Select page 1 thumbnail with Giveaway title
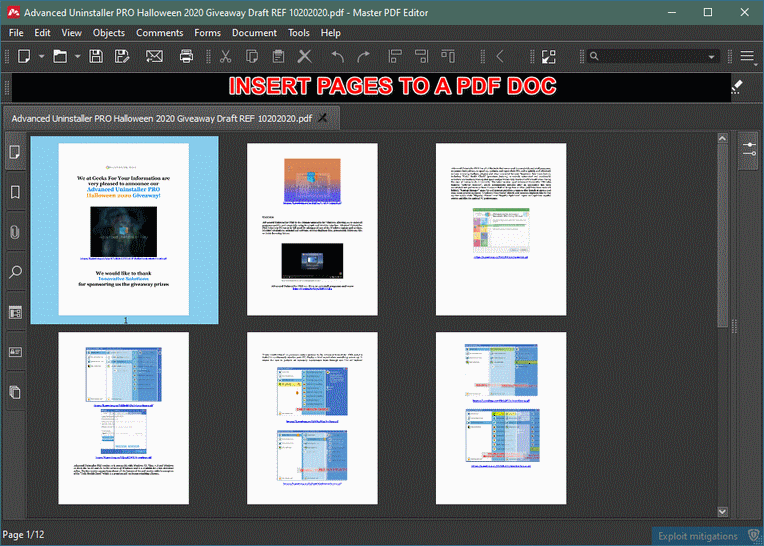Screen dimensions: 764x546 point(124,229)
